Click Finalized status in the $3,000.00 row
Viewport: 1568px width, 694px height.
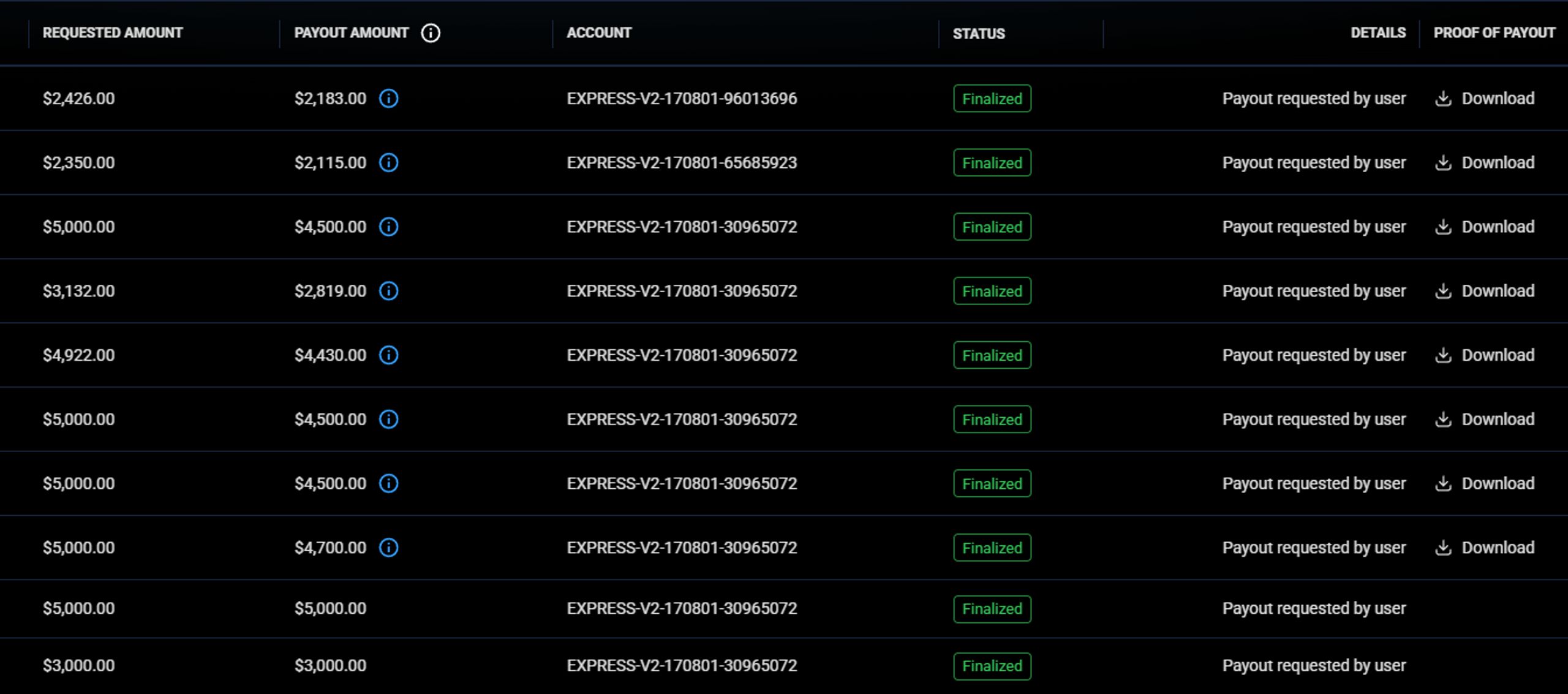(992, 666)
